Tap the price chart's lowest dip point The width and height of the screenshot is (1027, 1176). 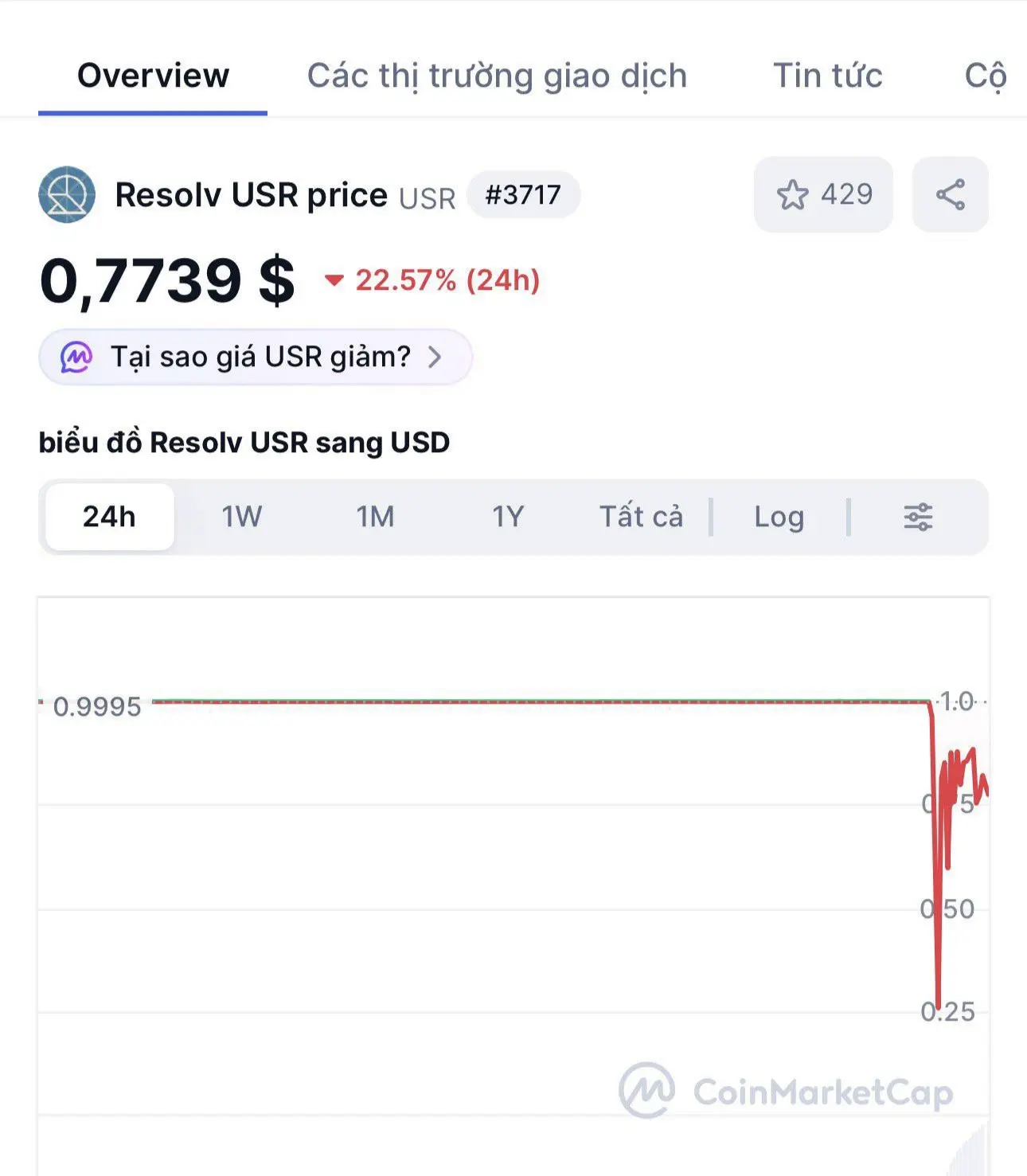[x=938, y=1006]
